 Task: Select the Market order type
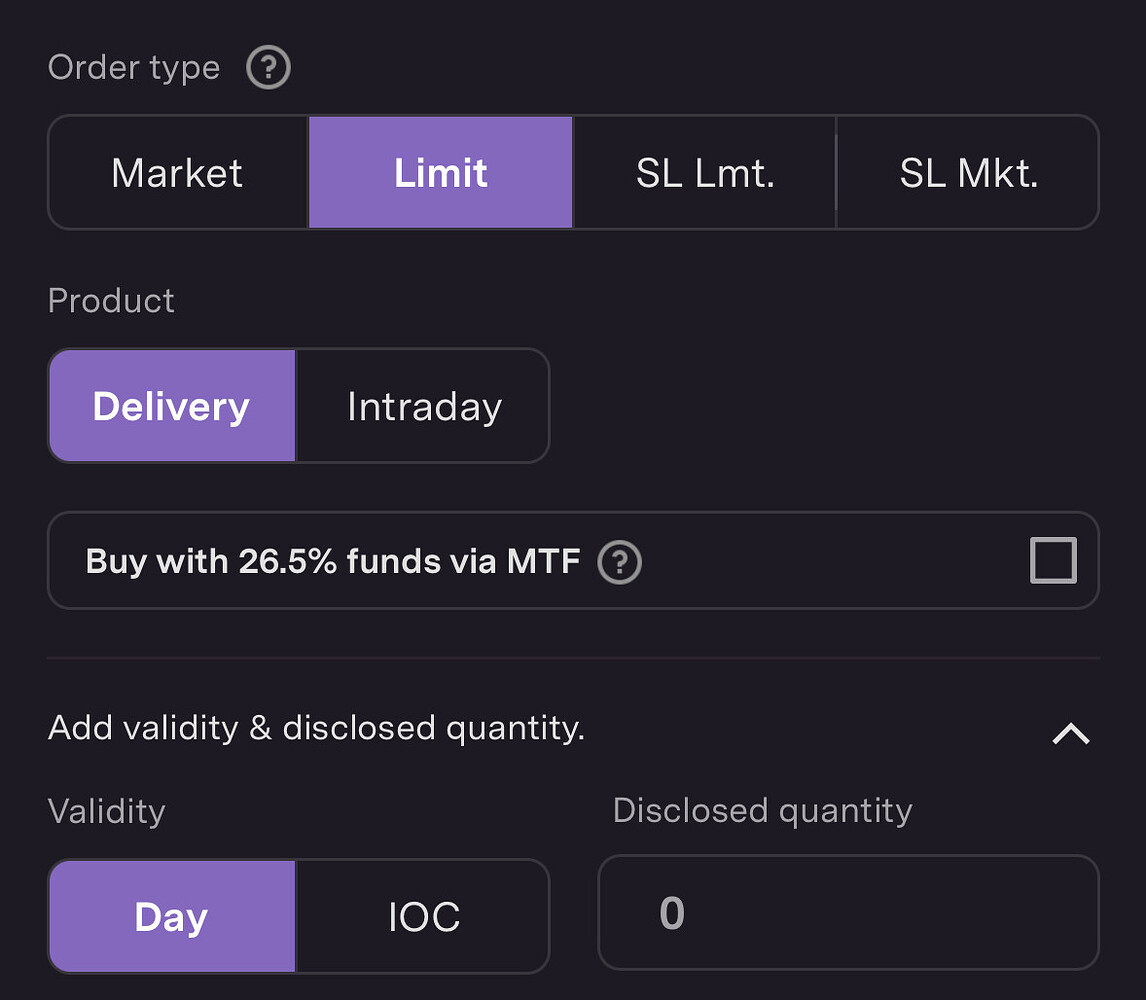coord(176,172)
